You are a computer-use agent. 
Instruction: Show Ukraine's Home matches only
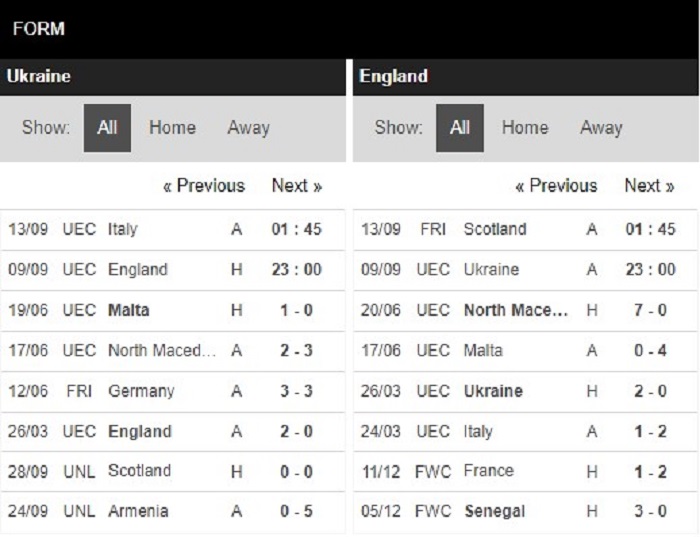click(172, 128)
